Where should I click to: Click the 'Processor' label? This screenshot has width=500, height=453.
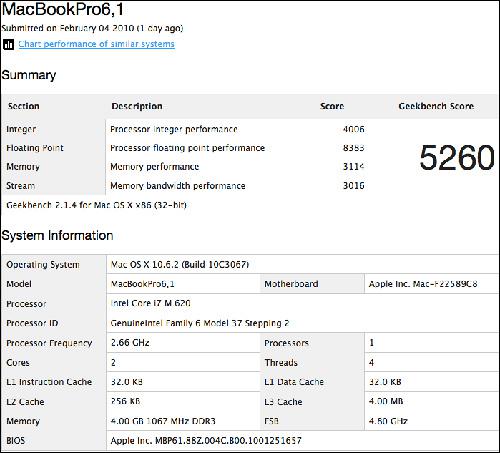pos(26,304)
